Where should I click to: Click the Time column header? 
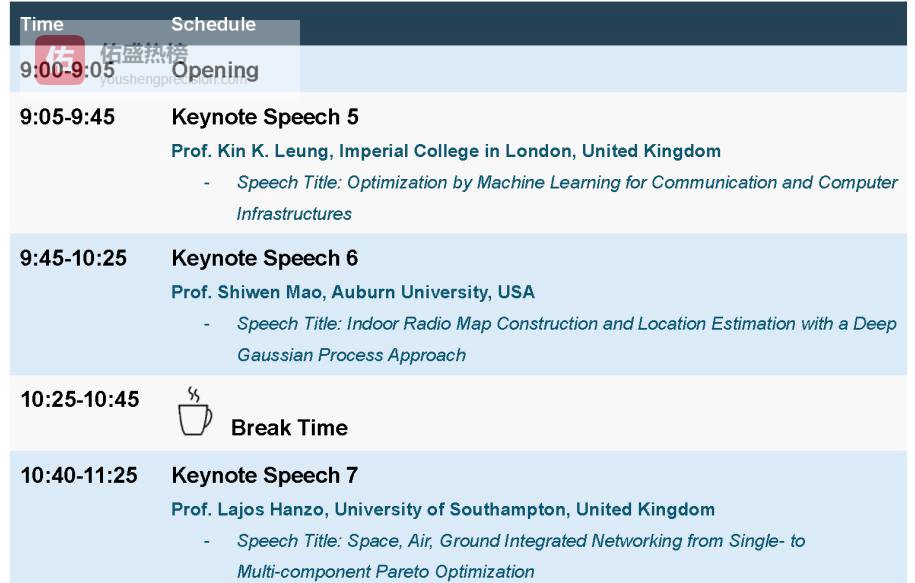tap(41, 24)
